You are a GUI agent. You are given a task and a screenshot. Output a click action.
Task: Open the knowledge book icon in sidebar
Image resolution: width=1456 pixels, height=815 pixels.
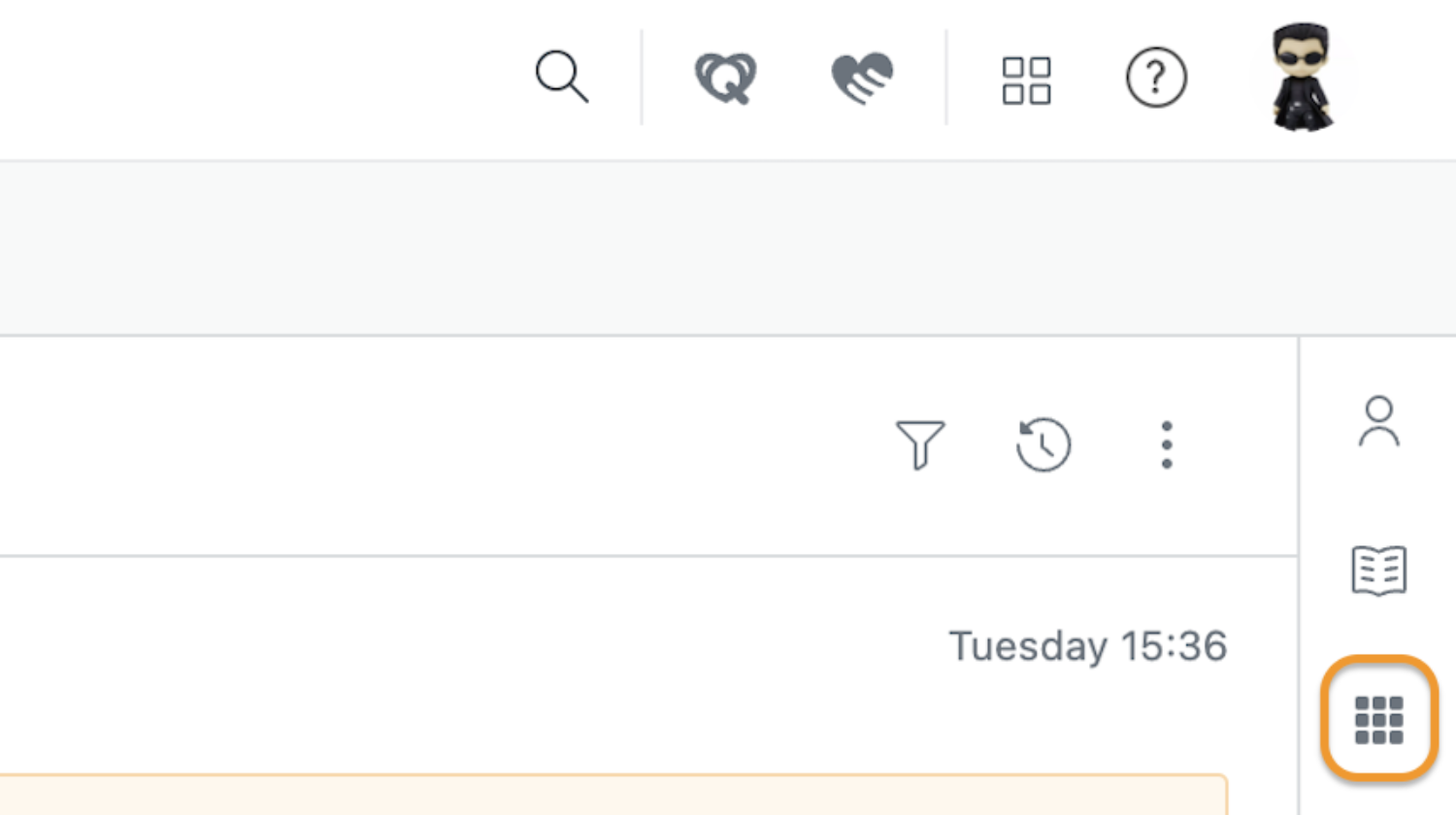[1378, 570]
